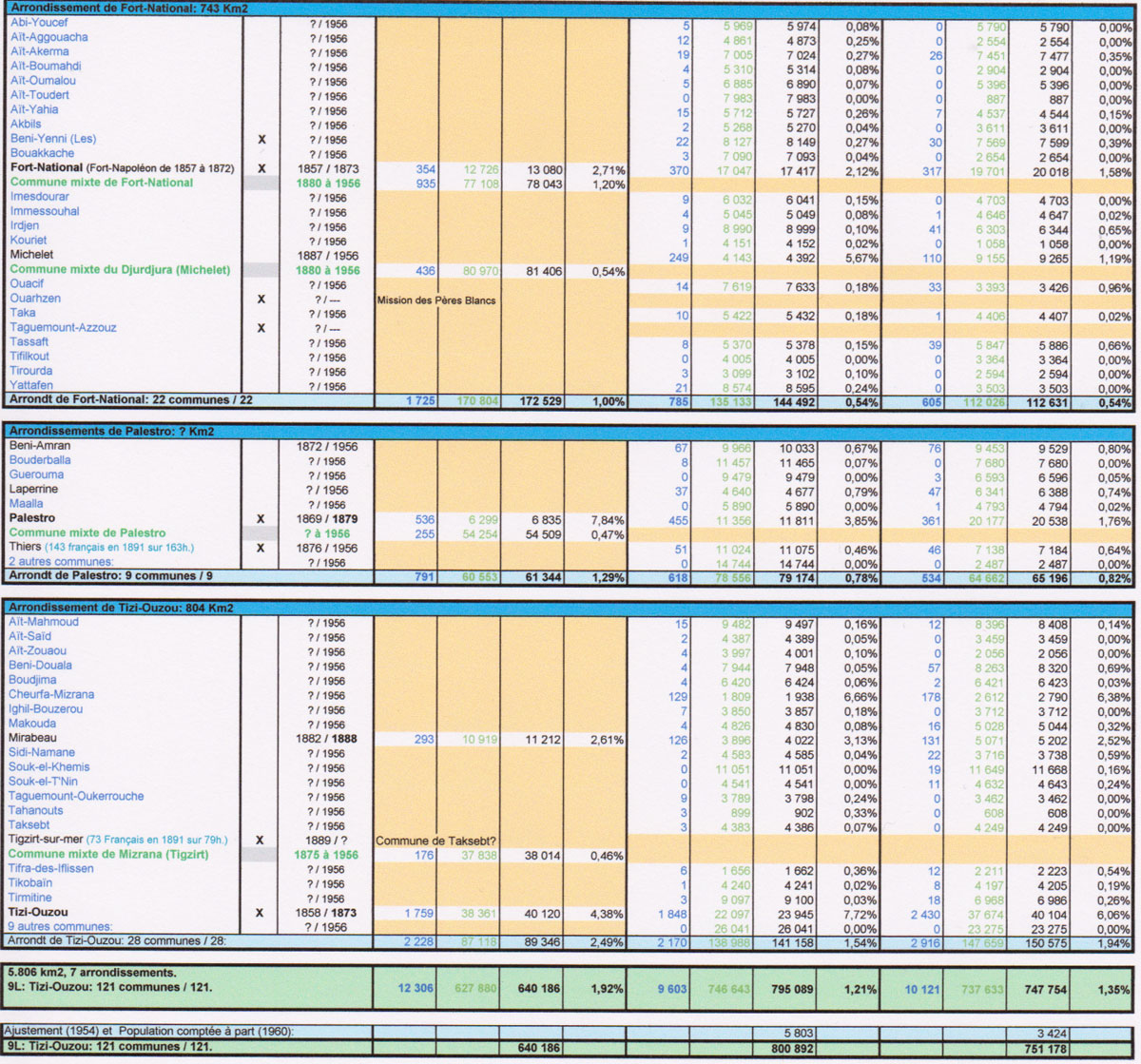
Task: Click the X mark in Beni-Yenni row
Action: click(x=261, y=140)
